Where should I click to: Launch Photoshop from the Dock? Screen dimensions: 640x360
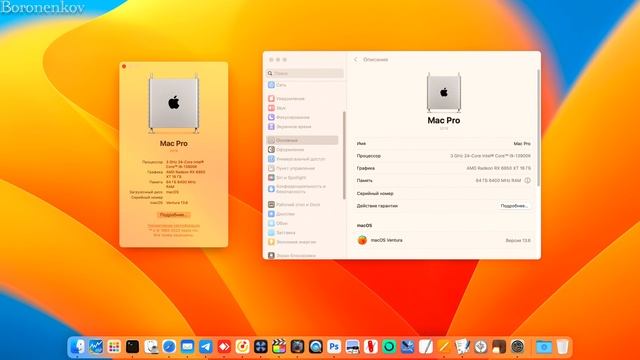point(334,347)
